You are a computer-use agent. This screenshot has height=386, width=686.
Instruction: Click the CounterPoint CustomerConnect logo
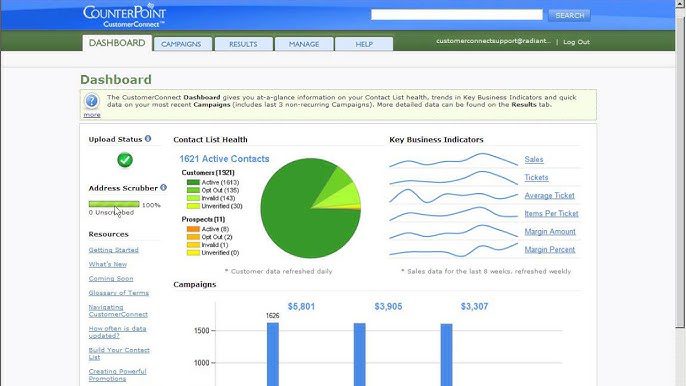point(124,16)
